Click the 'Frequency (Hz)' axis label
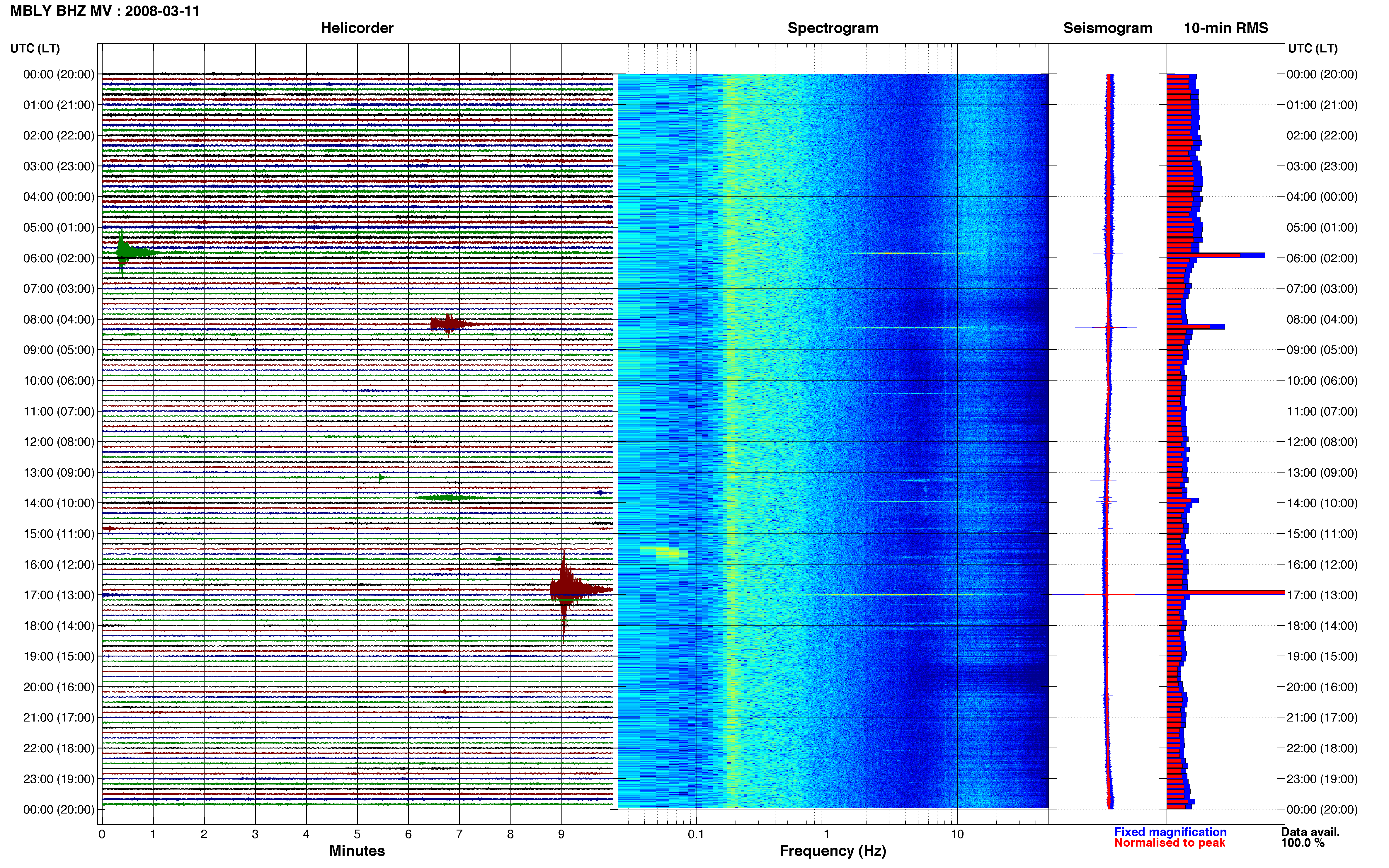Image resolution: width=1389 pixels, height=868 pixels. (833, 851)
